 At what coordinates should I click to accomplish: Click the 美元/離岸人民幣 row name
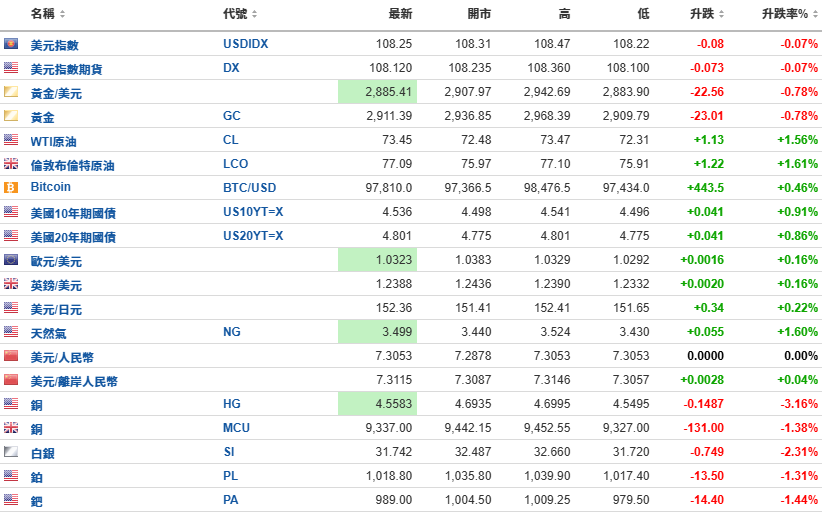point(73,381)
